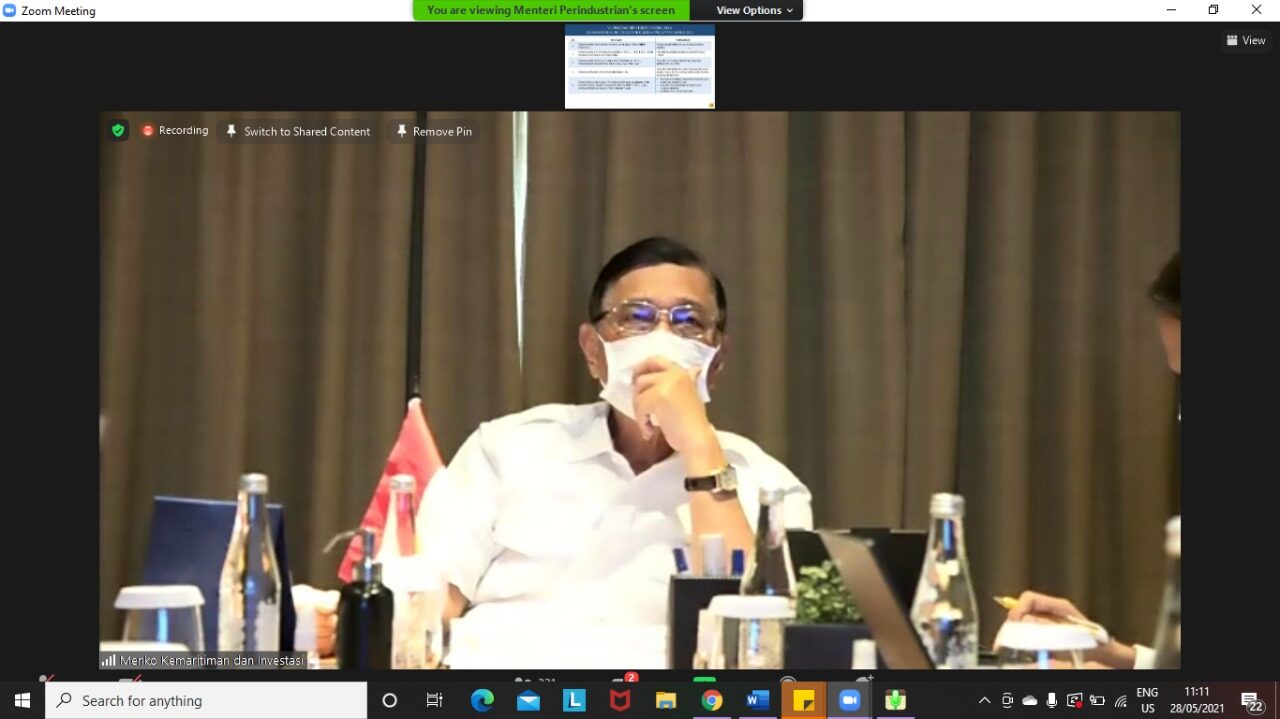Open Task View in the taskbar

(x=435, y=701)
